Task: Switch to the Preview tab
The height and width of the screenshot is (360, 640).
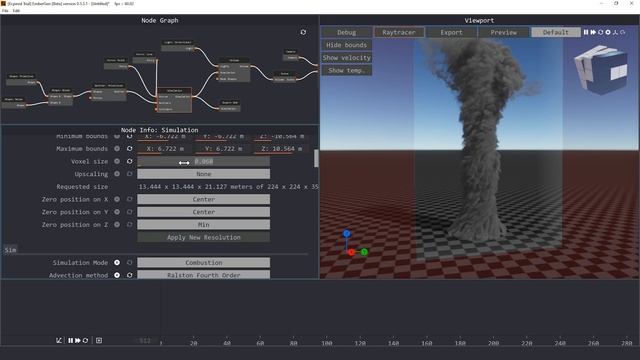Action: 503,32
